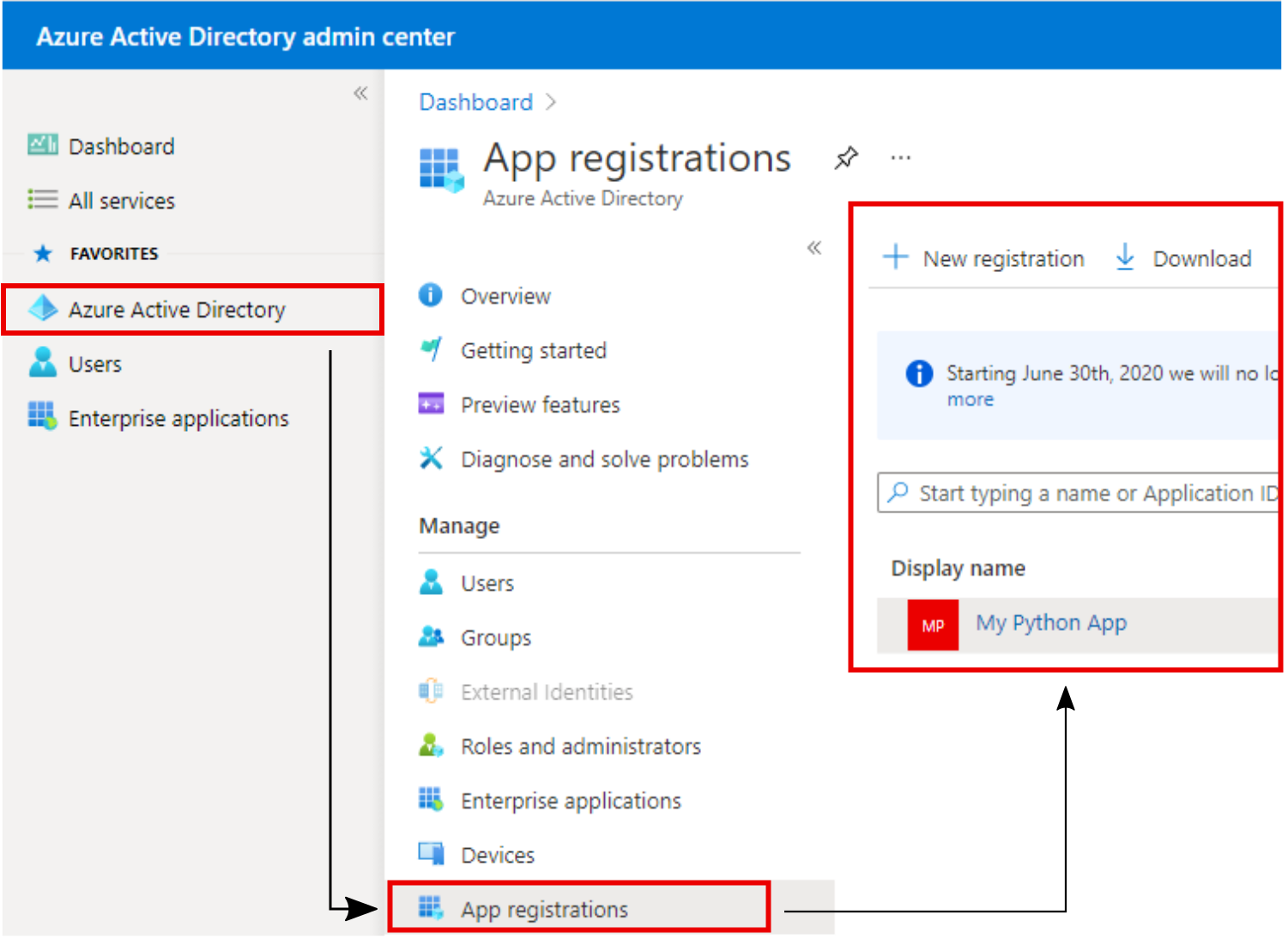1288x939 pixels.
Task: Click the name or Application ID search box
Action: [x=1081, y=494]
